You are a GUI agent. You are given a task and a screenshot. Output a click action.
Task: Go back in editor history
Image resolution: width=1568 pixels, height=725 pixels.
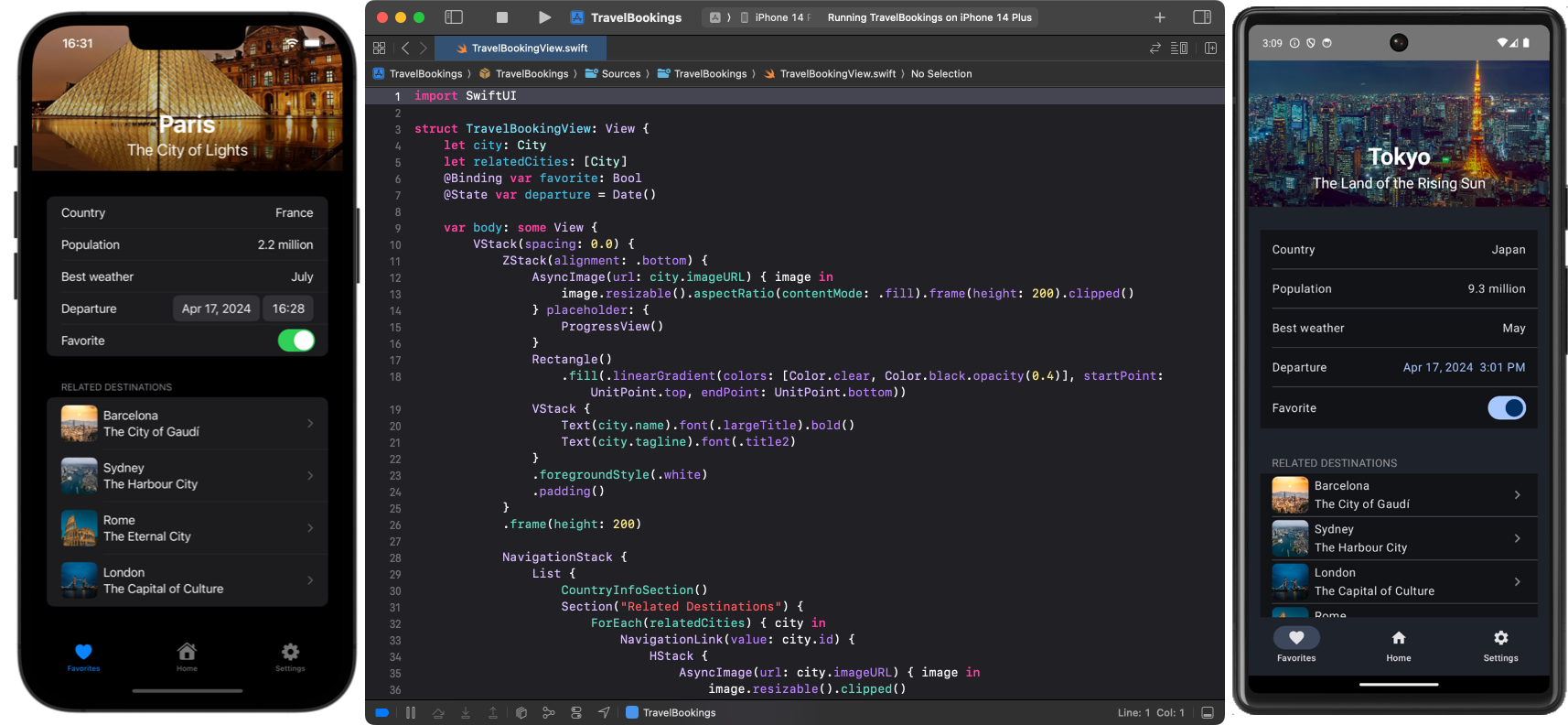tap(405, 49)
